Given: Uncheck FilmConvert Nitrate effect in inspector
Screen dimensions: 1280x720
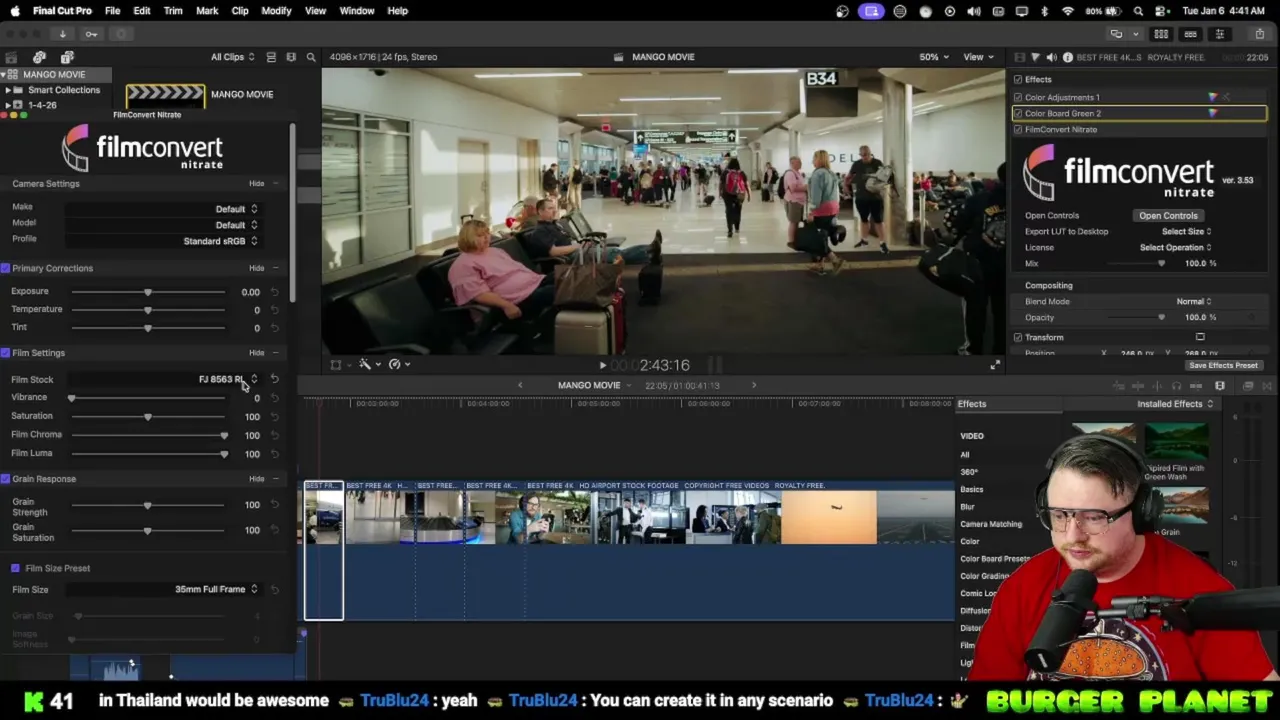Looking at the screenshot, I should point(1018,129).
